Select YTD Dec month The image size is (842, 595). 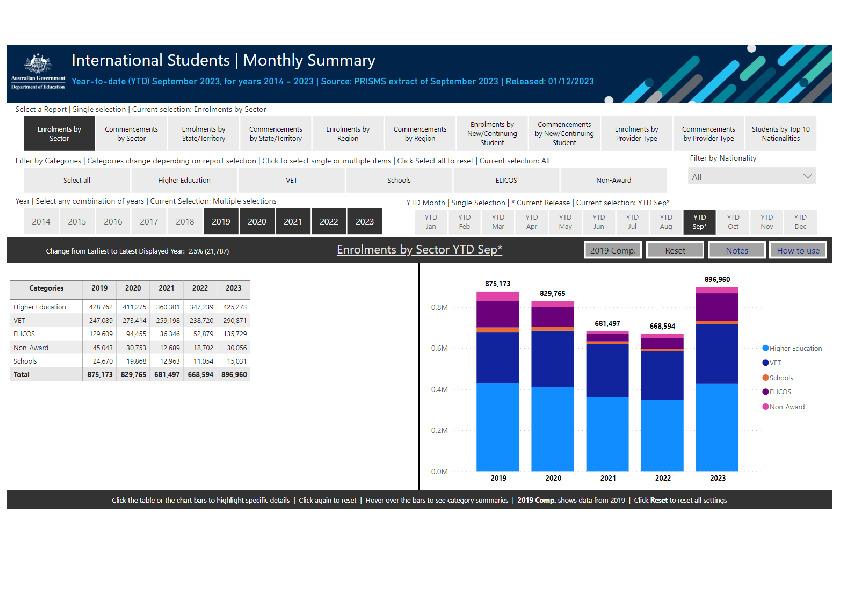click(800, 222)
